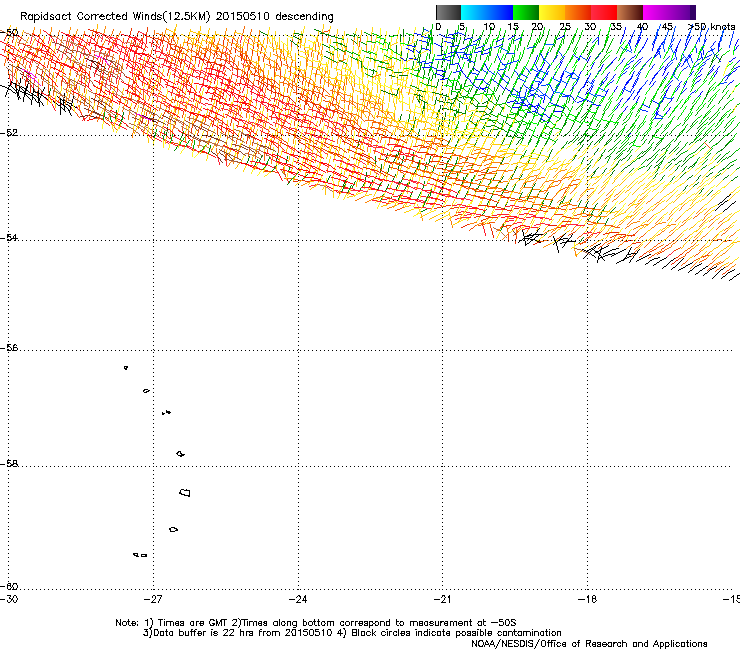Click the chart title Rapidscat Corrected Winds
Viewport: 740px width, 650px height.
pos(177,17)
